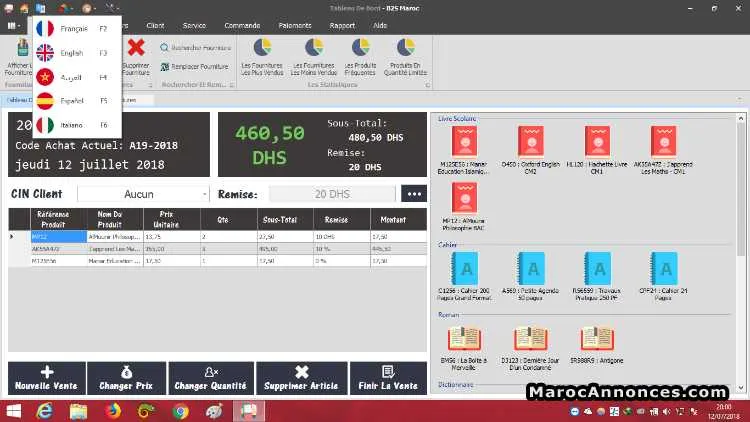Viewport: 750px width, 422px height.
Task: Open Google Chrome from the taskbar
Action: [x=180, y=411]
